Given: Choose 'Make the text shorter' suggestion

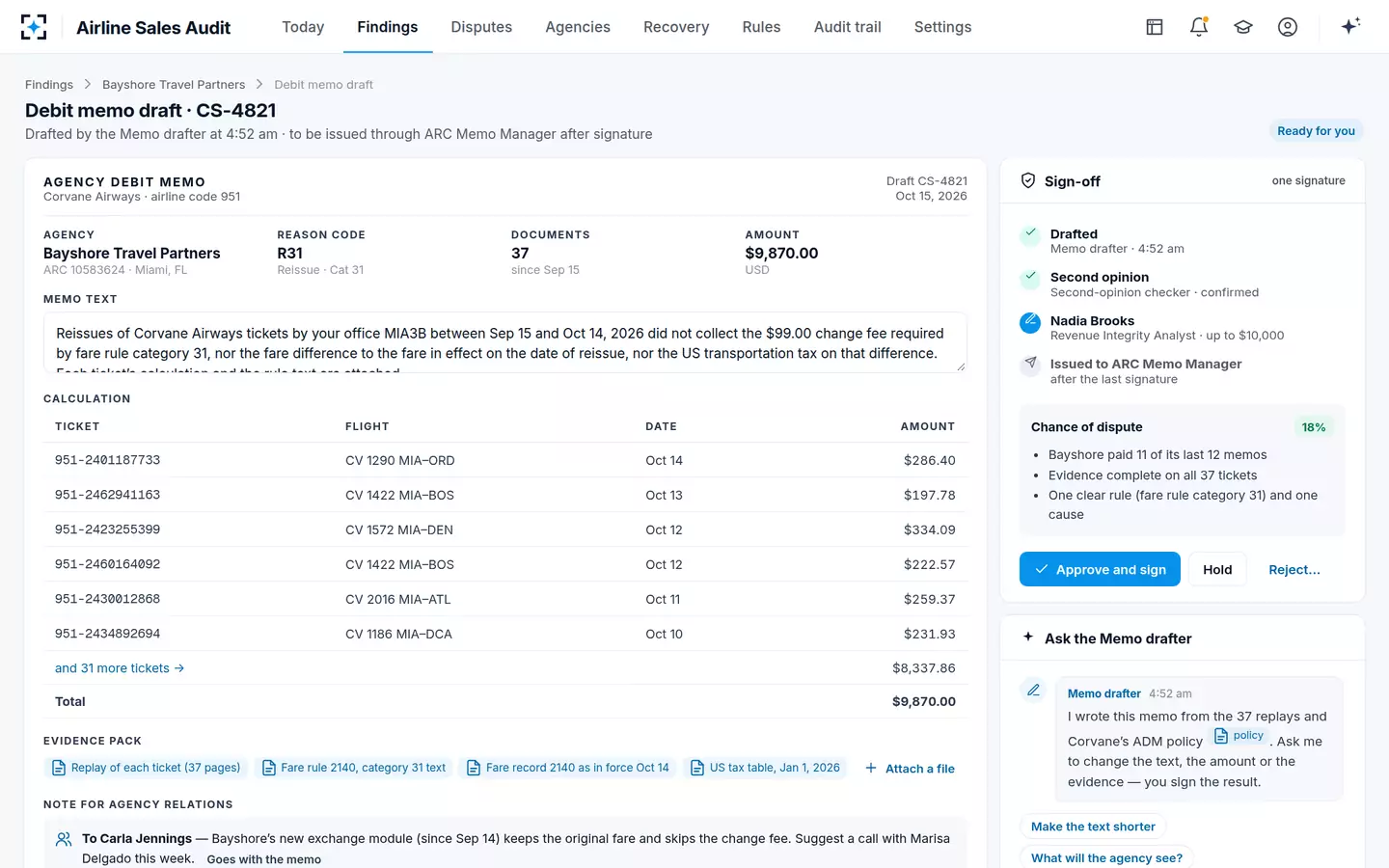Looking at the screenshot, I should coord(1093,827).
